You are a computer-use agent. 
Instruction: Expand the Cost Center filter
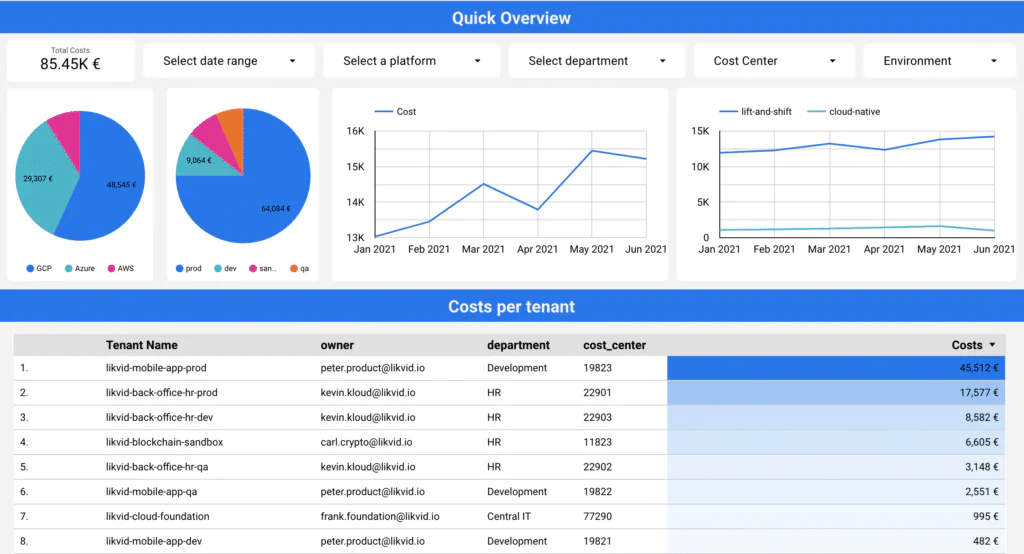774,61
